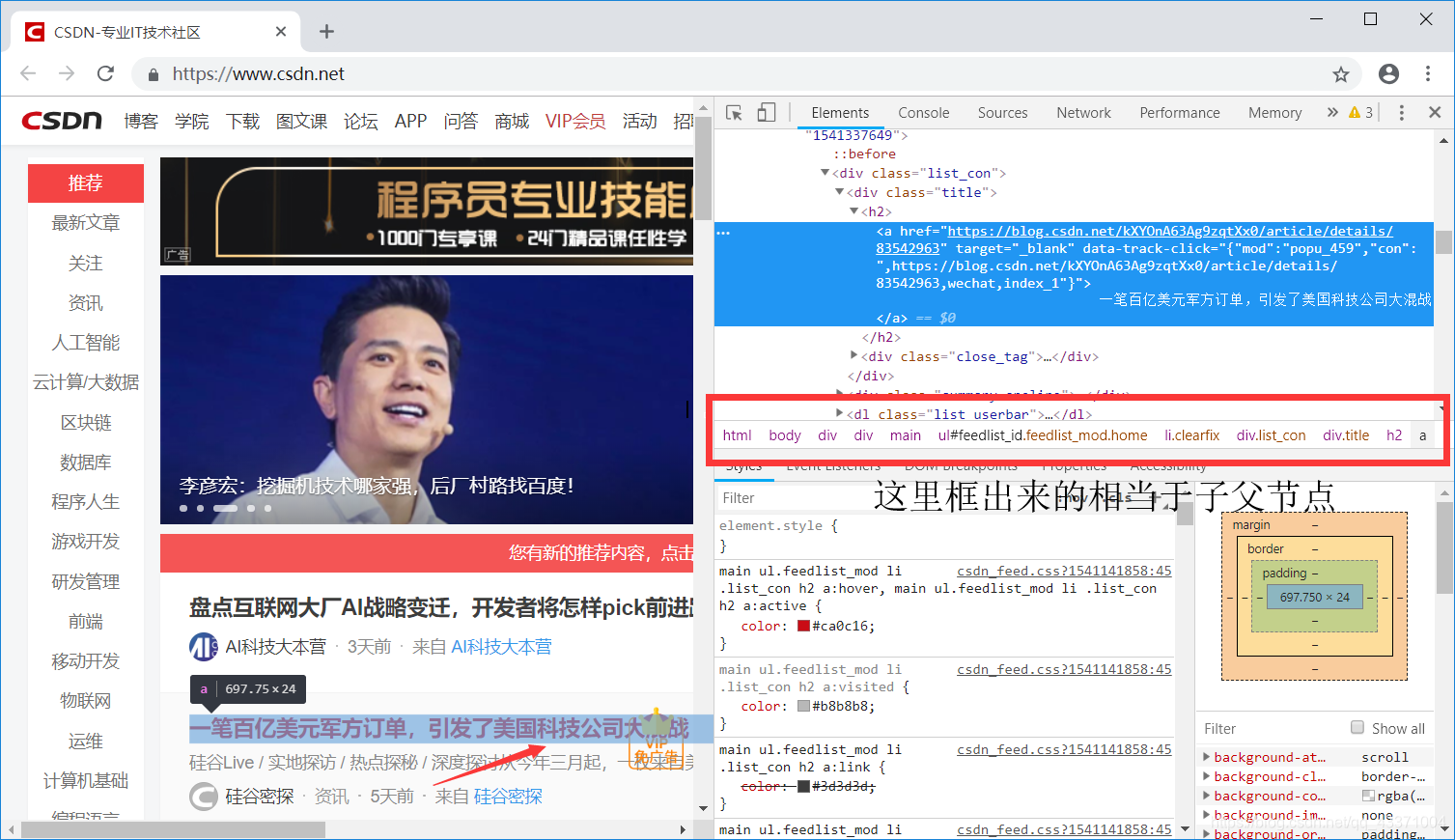Viewport: 1455px width, 840px height.
Task: Select the 人工智能 sidebar category
Action: pyautogui.click(x=86, y=343)
